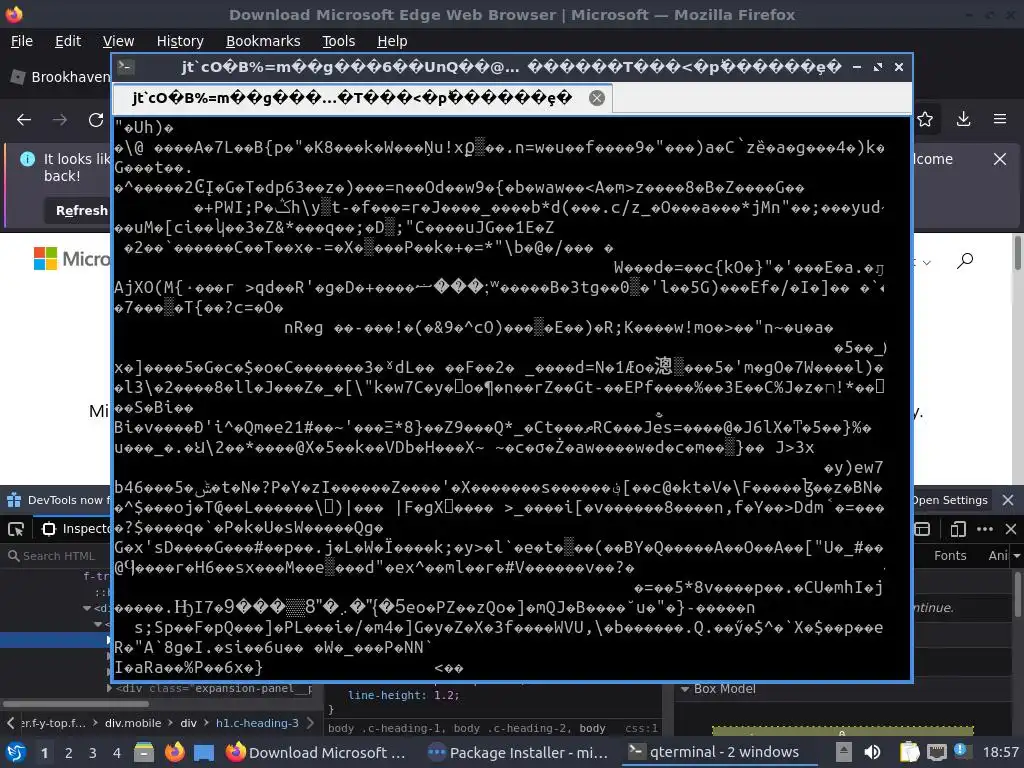Screen dimensions: 1024x768
Task: Jump back through breadcrumbs with the left chevron
Action: [x=10, y=723]
